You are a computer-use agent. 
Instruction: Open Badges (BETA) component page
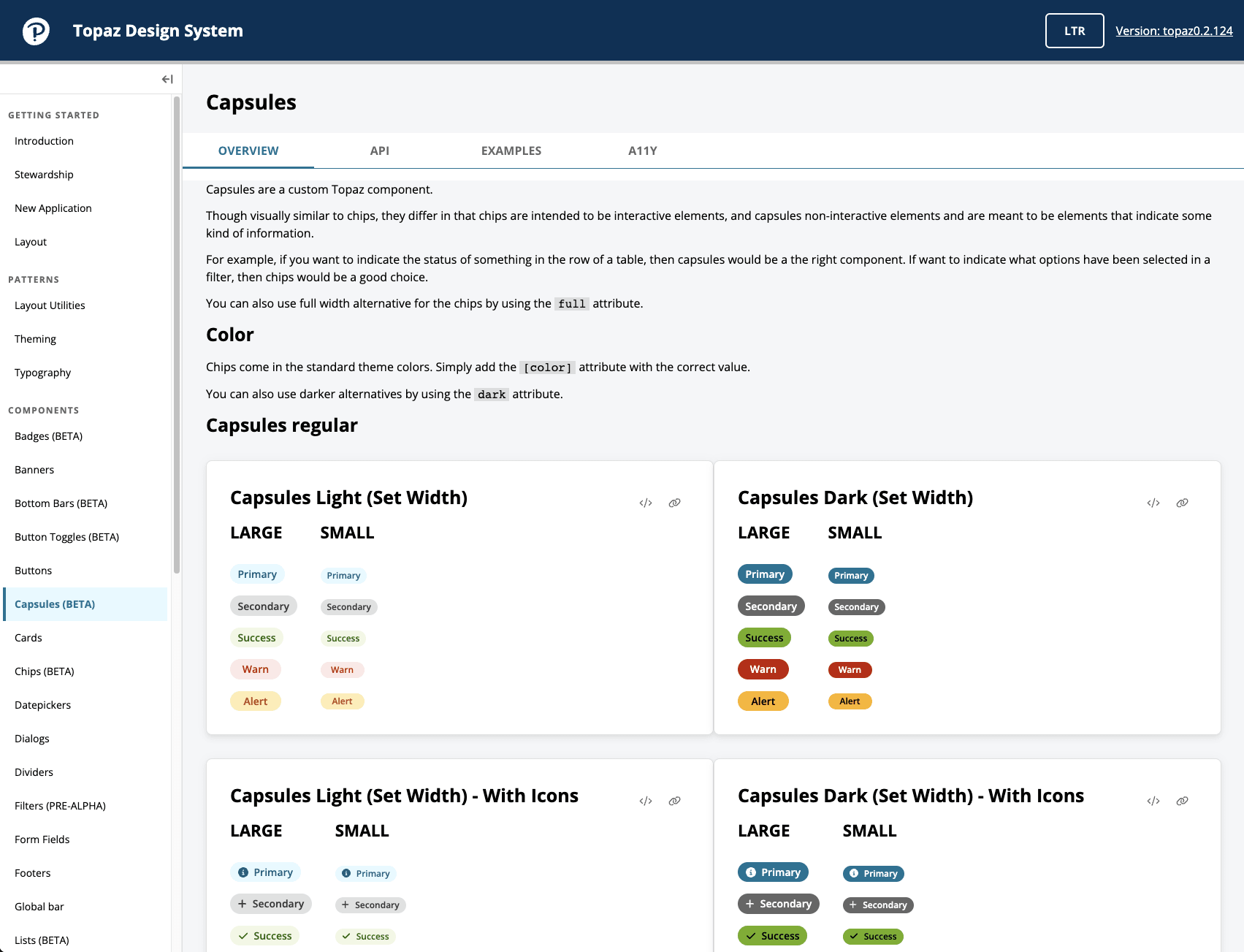[85, 436]
